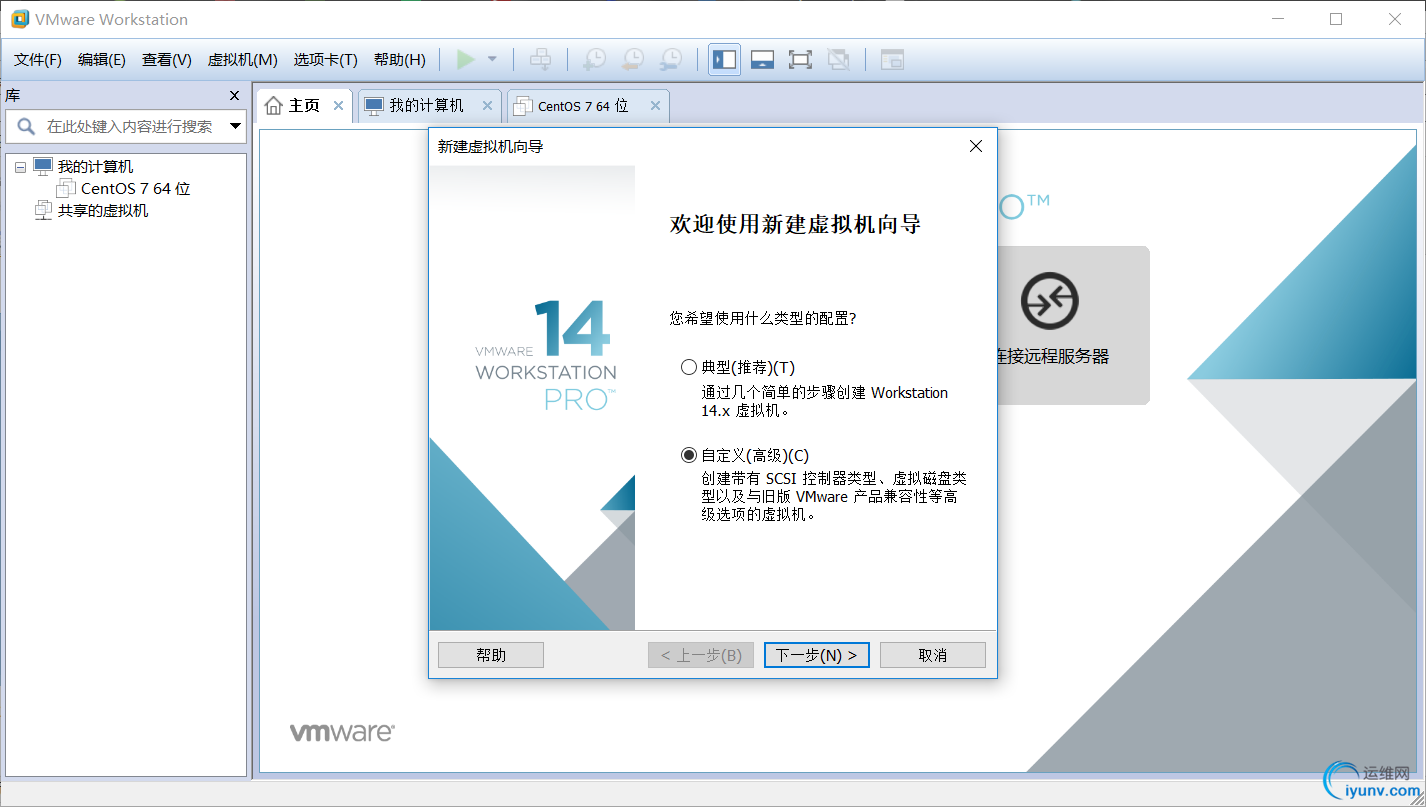Close the 主页 tab
The height and width of the screenshot is (807, 1426).
coord(338,106)
